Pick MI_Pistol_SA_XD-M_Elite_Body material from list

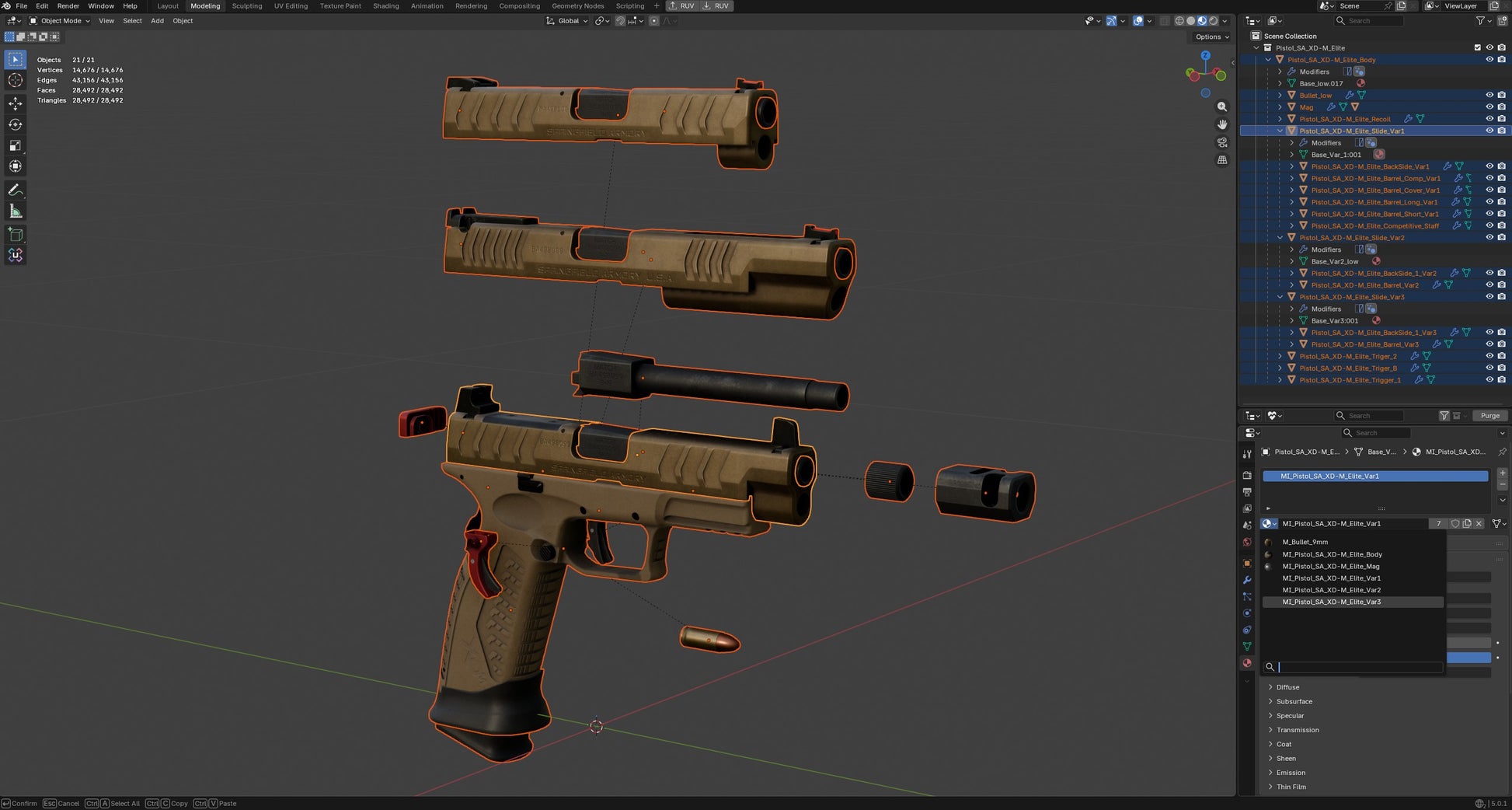[1353, 555]
